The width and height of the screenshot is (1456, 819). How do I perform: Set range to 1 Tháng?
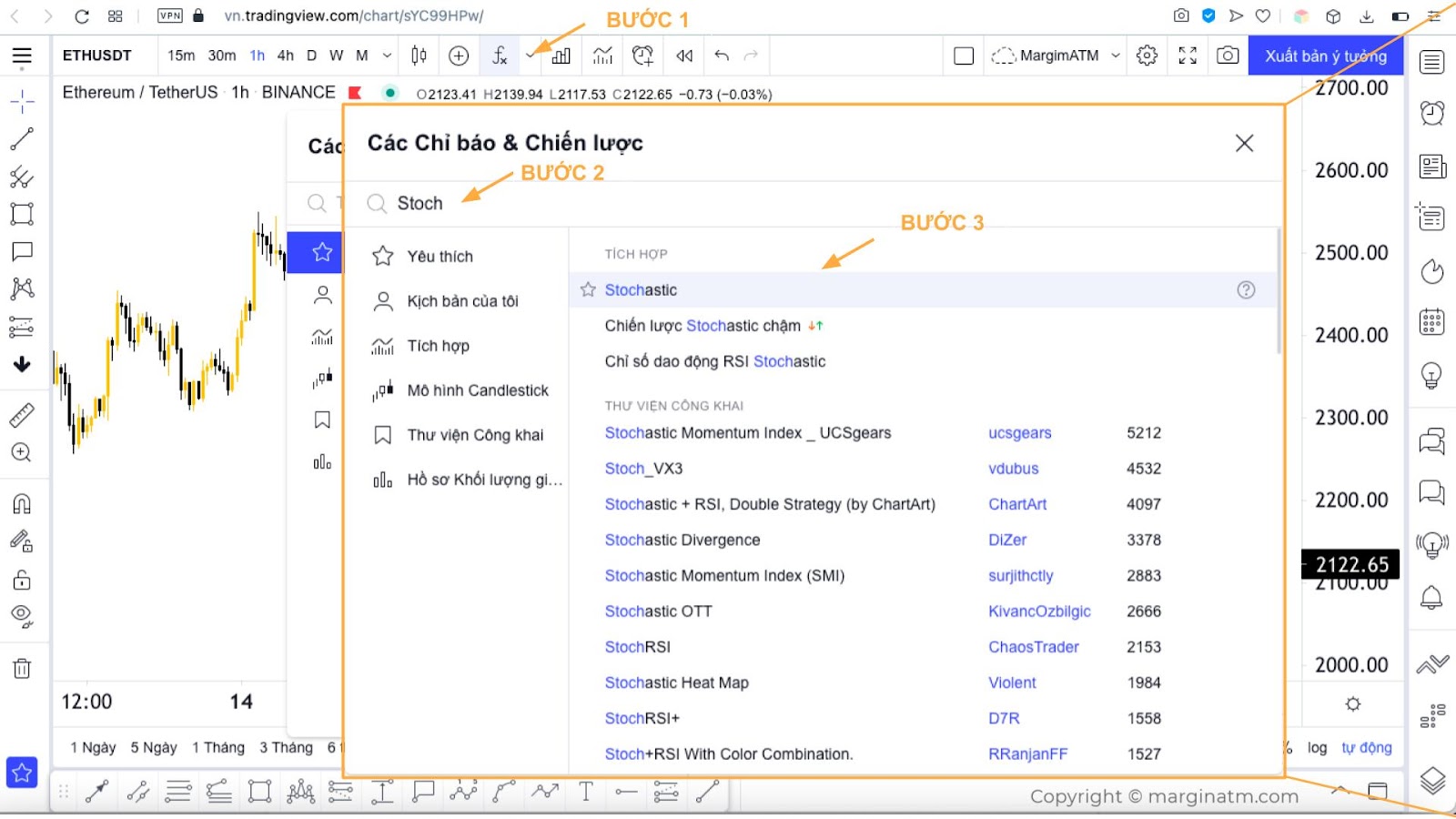click(x=217, y=747)
